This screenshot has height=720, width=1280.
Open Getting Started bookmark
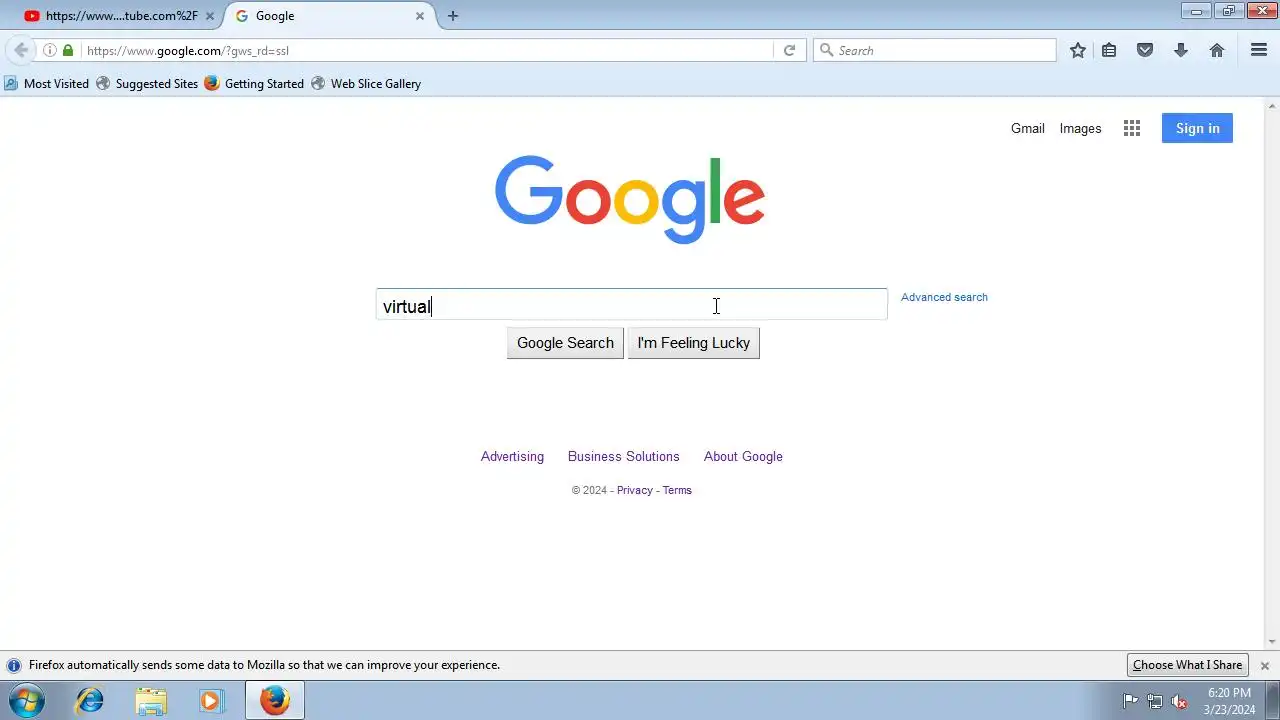tap(254, 84)
